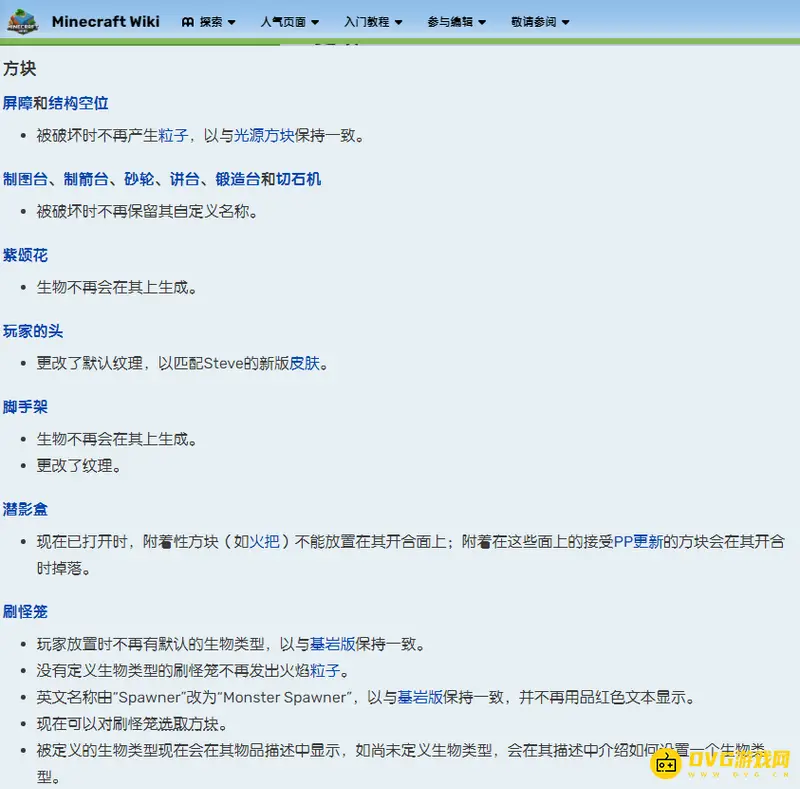
Task: Open the 入门教程 dropdown
Action: (373, 22)
